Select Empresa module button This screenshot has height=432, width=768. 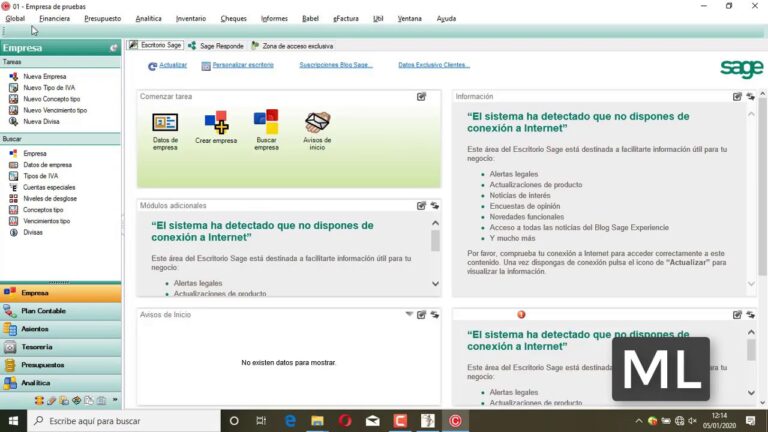point(61,293)
